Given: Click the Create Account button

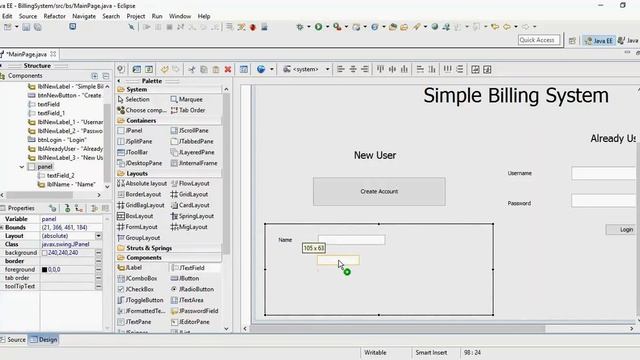Looking at the screenshot, I should 379,191.
